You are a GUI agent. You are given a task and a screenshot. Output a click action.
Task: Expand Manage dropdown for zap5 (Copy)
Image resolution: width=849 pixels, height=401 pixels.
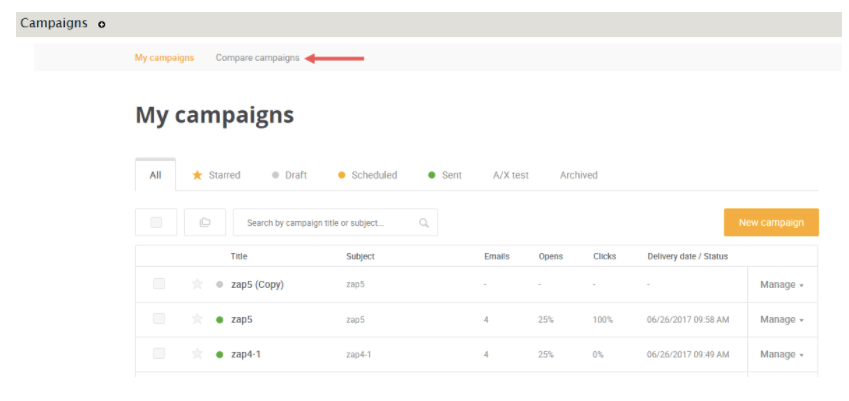[782, 285]
